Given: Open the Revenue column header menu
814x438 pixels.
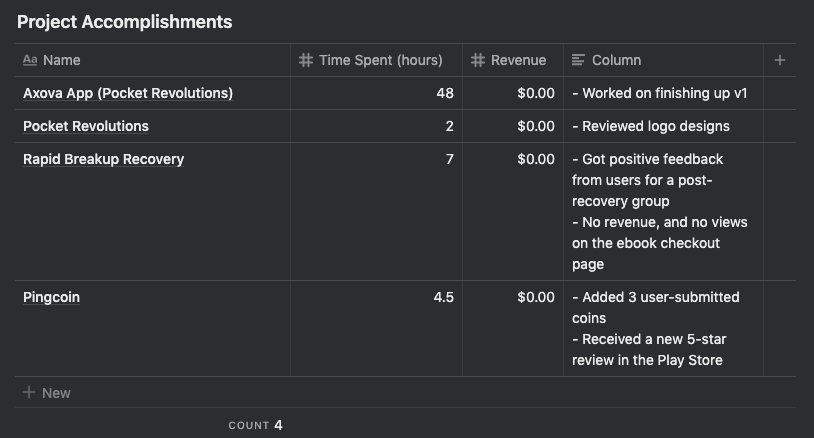Looking at the screenshot, I should click(x=518, y=60).
